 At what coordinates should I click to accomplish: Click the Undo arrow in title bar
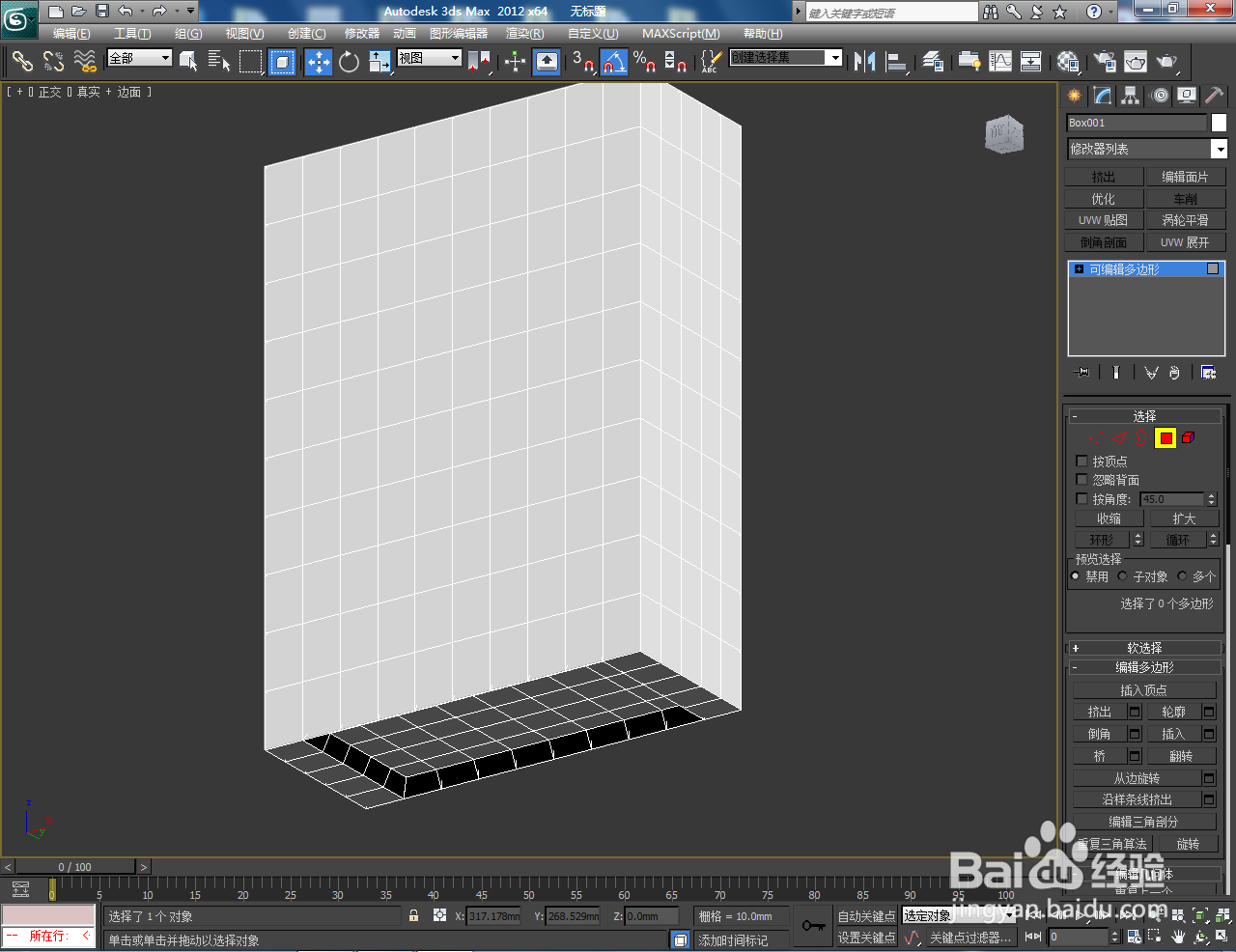pyautogui.click(x=125, y=12)
